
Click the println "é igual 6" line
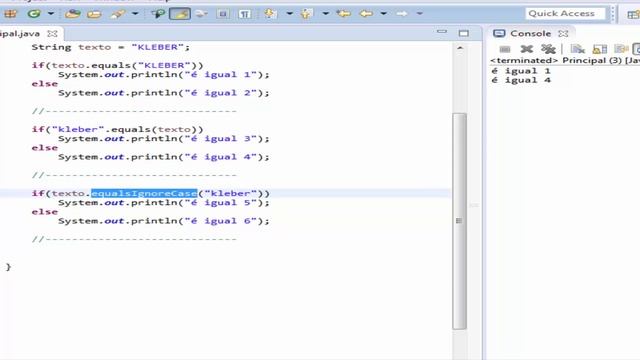(164, 221)
